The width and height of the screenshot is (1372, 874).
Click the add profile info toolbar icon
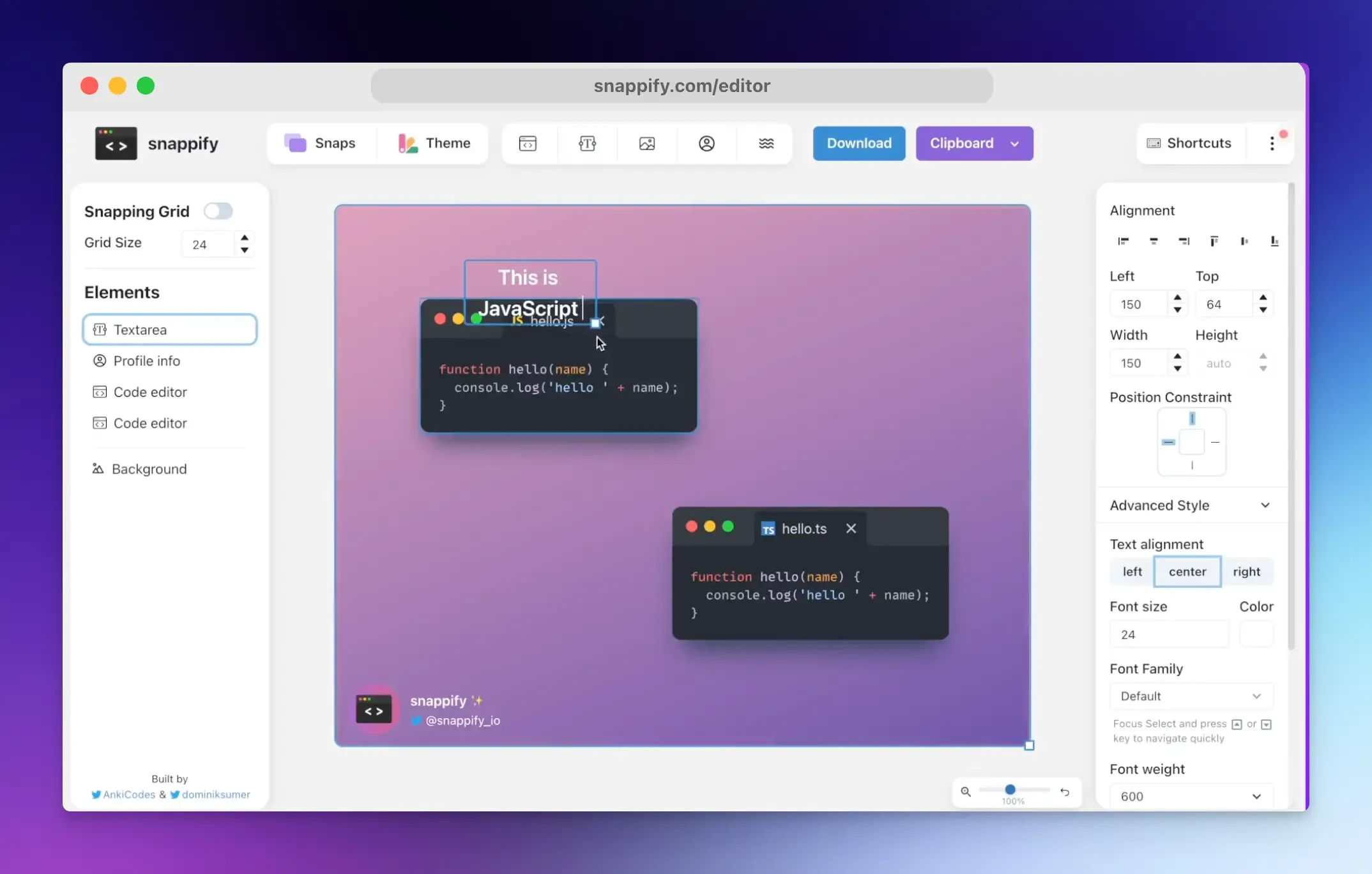tap(706, 143)
